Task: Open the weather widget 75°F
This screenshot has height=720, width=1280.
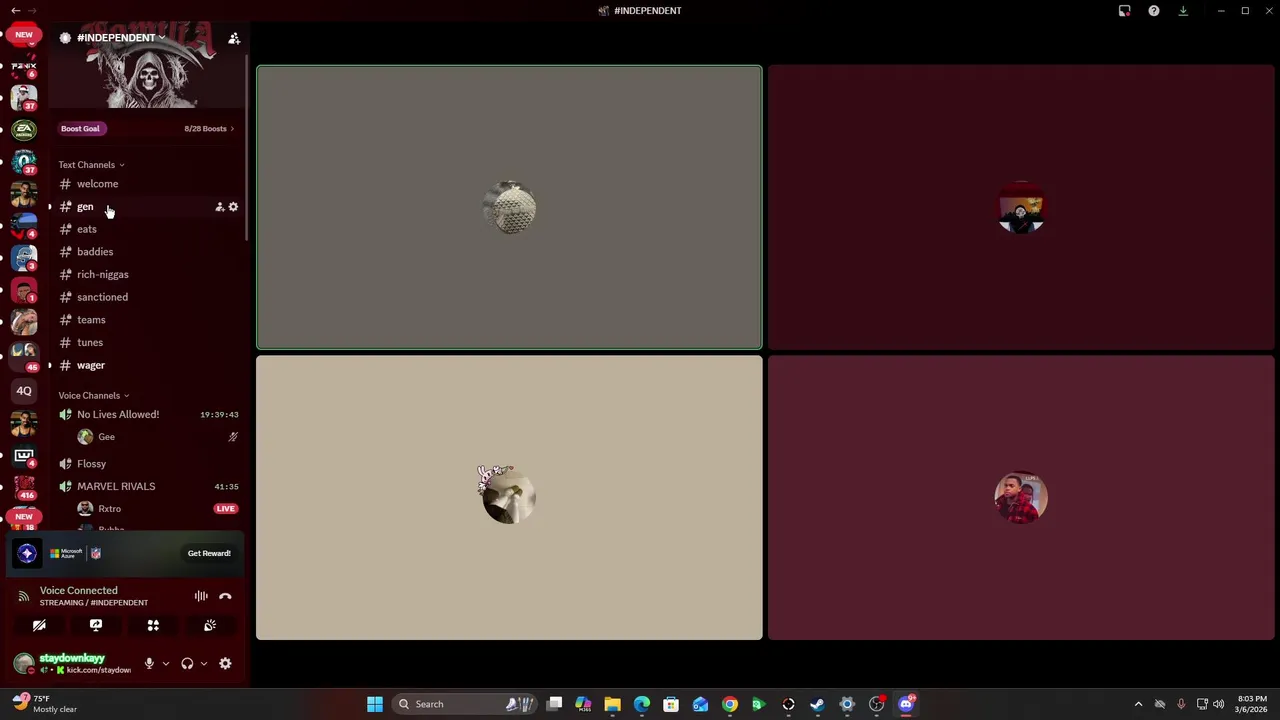Action: [x=45, y=704]
